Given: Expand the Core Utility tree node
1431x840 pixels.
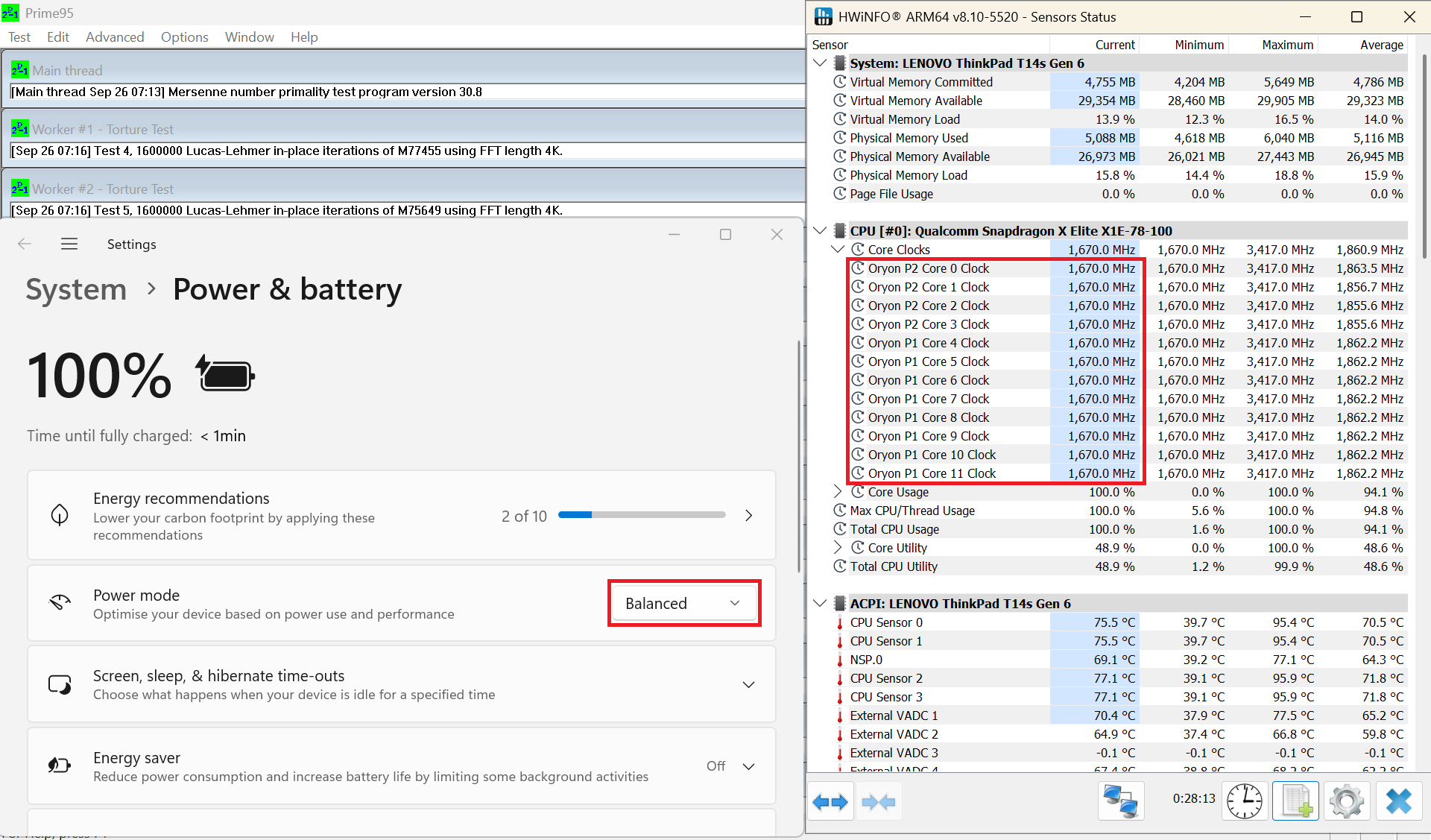Looking at the screenshot, I should (838, 548).
